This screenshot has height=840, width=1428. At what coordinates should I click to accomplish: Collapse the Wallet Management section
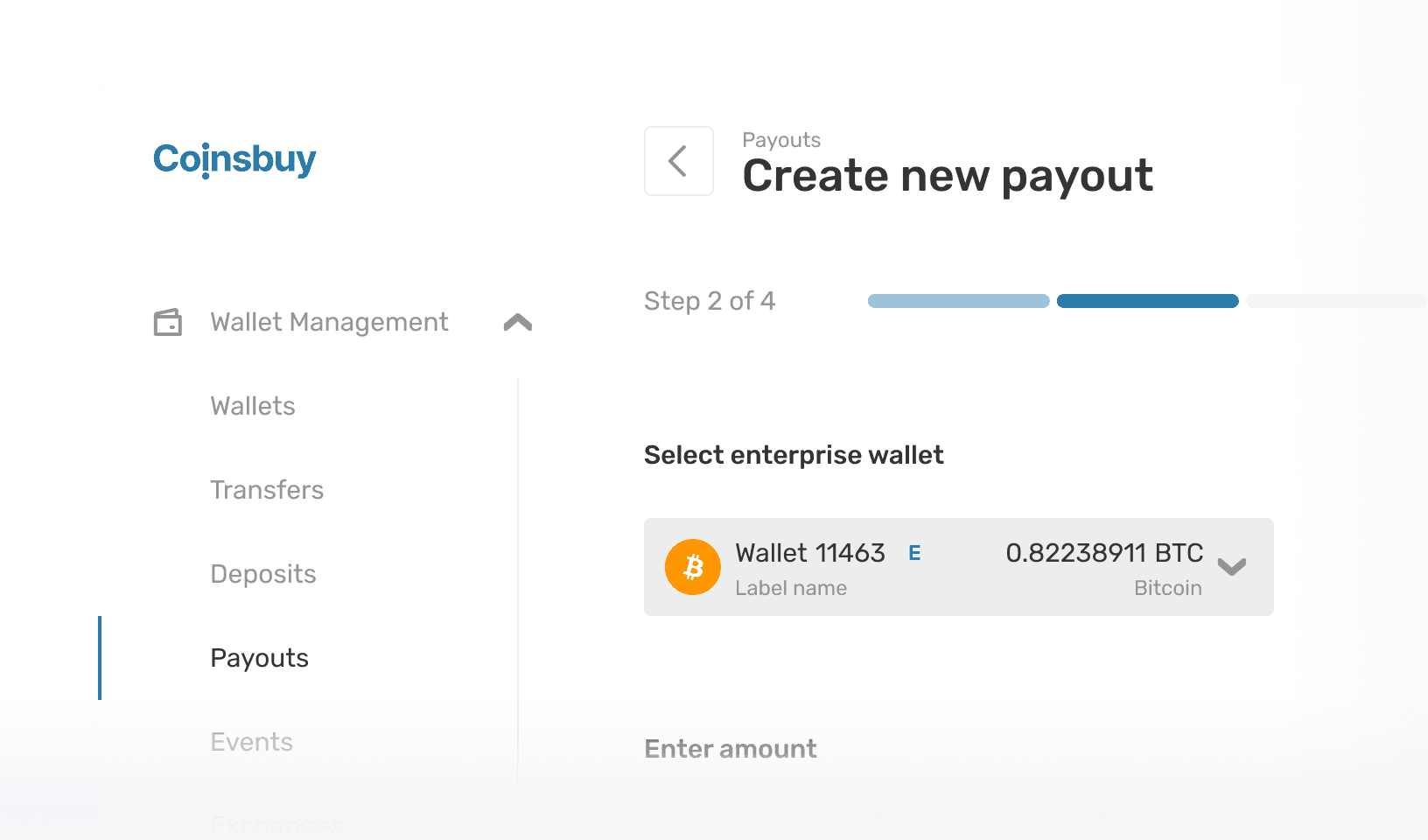[x=517, y=321]
